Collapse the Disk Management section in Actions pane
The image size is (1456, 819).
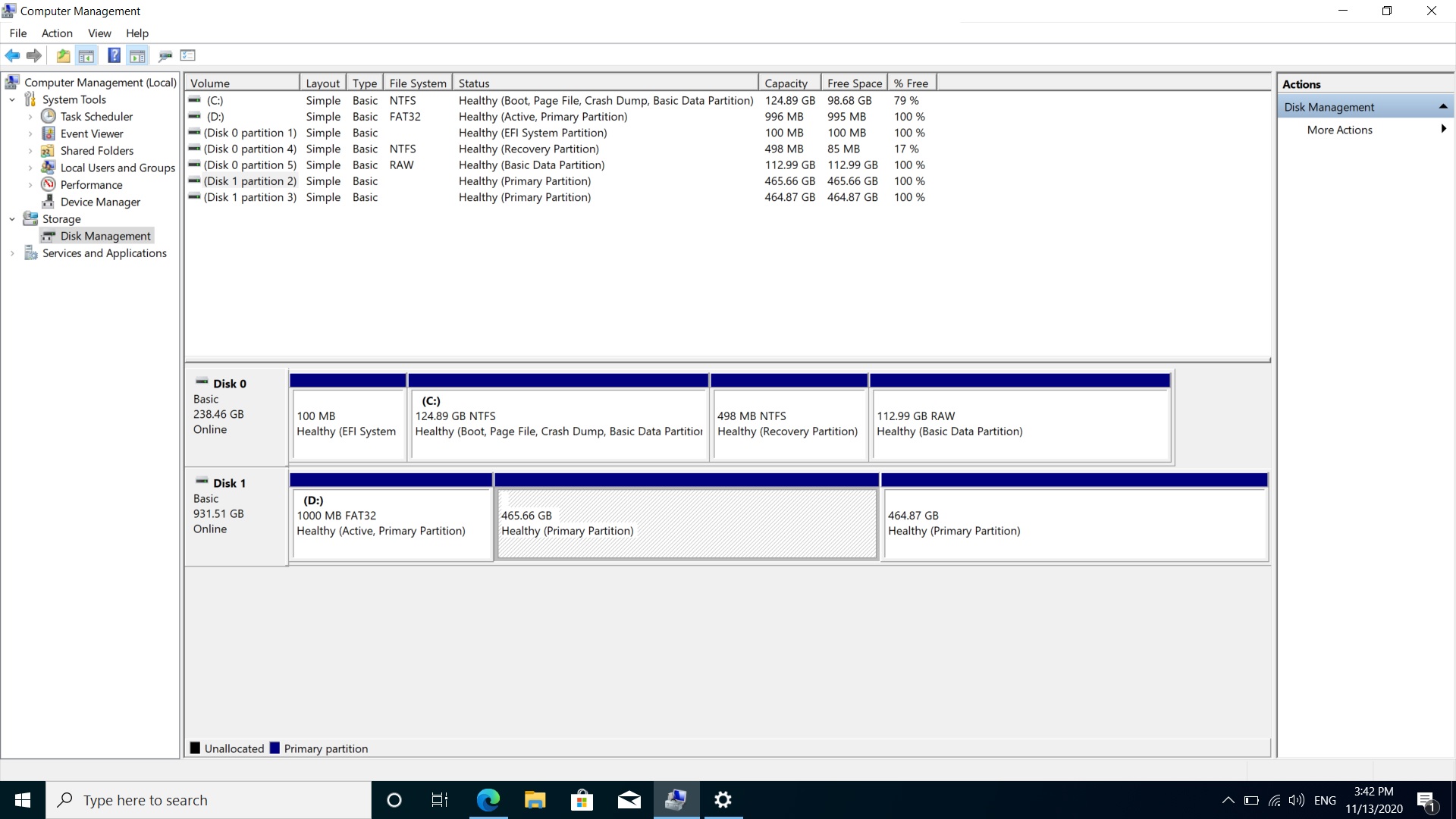1444,106
